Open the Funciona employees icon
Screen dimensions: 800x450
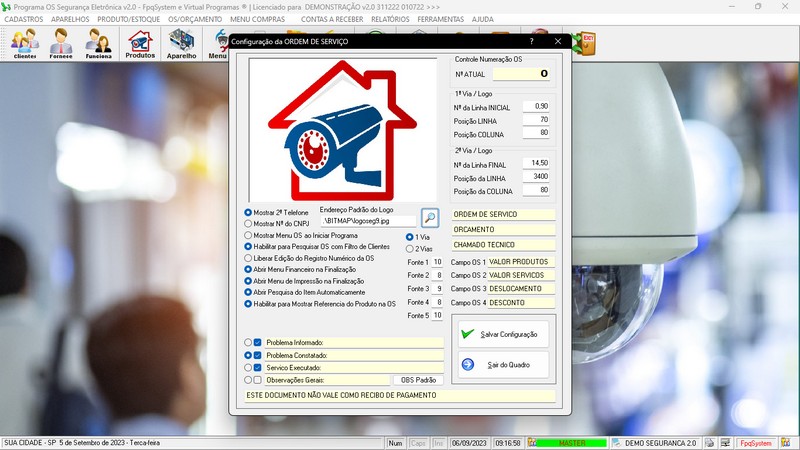[x=98, y=44]
